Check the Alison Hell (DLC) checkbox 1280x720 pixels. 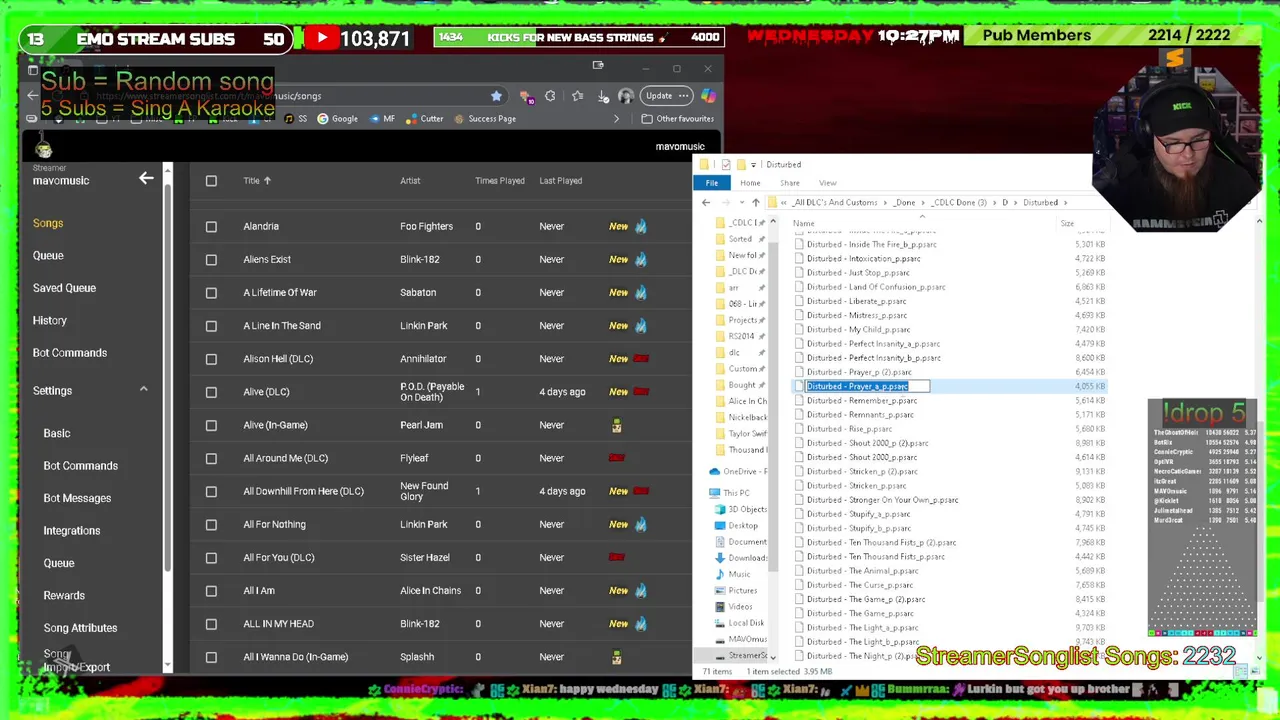click(211, 358)
